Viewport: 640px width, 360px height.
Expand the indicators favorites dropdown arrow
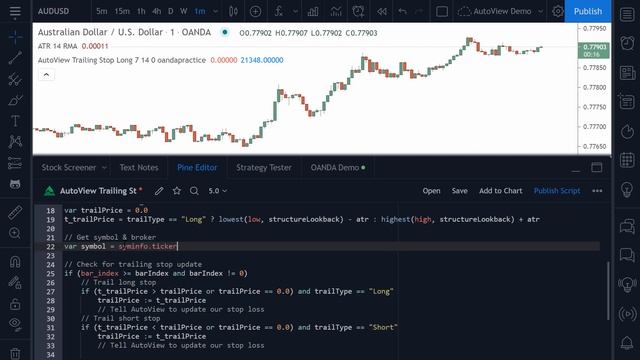tap(296, 11)
